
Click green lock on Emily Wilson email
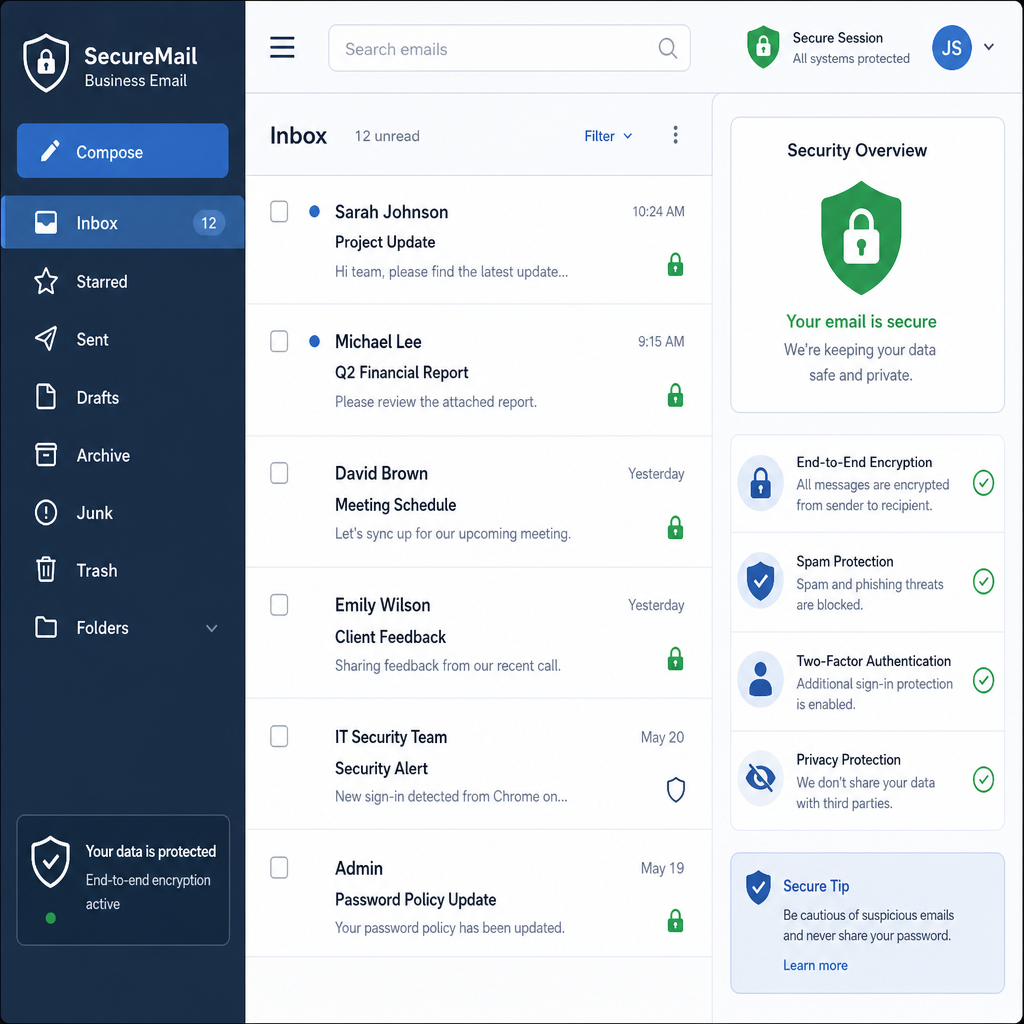tap(675, 658)
